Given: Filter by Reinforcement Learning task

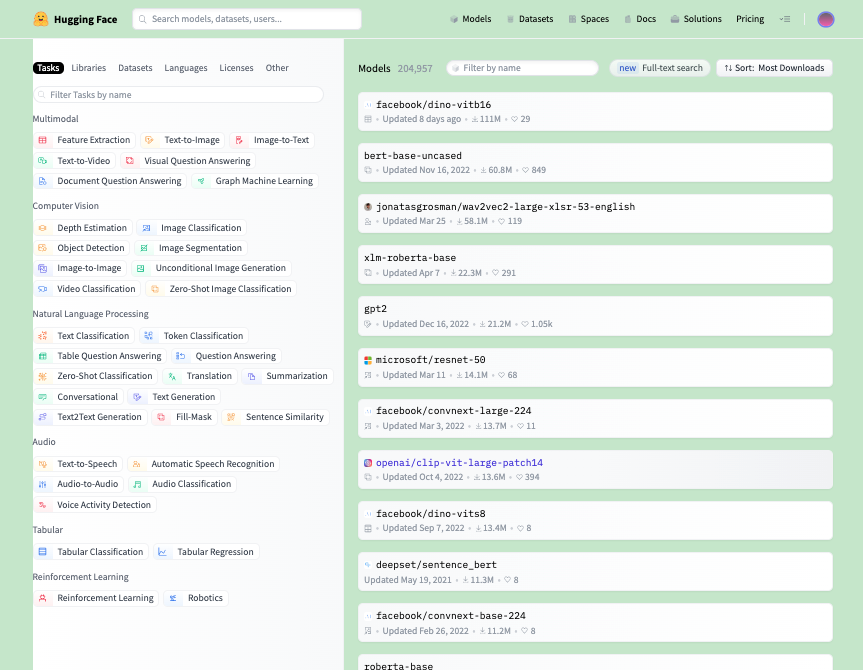Looking at the screenshot, I should [x=96, y=598].
